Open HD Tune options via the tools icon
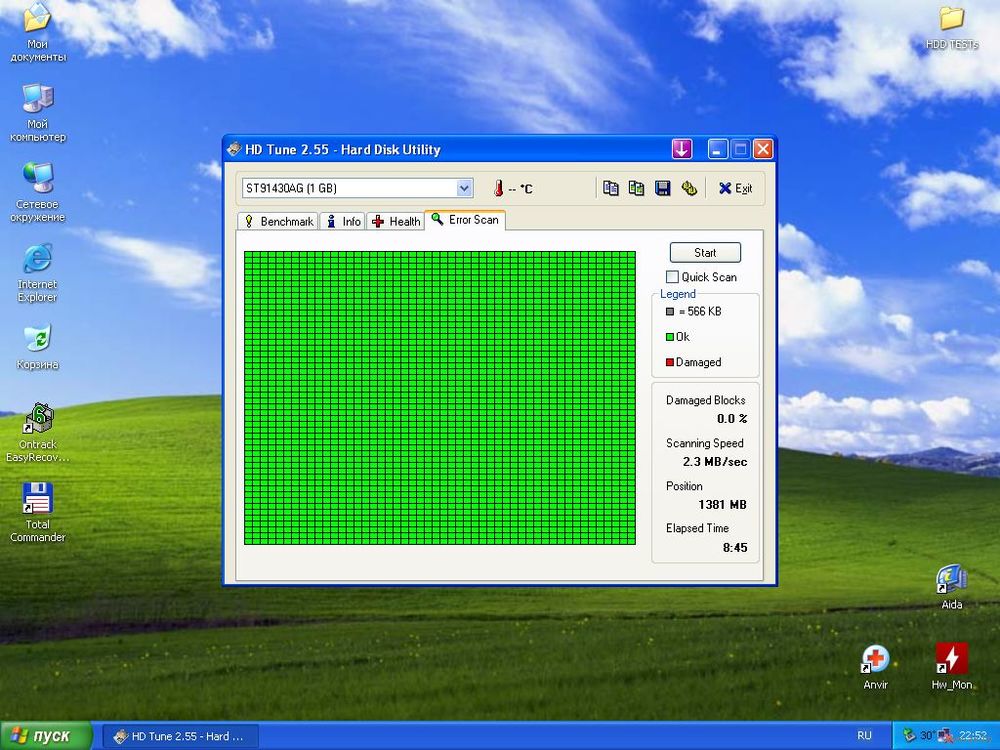The width and height of the screenshot is (1000, 750). (x=688, y=188)
